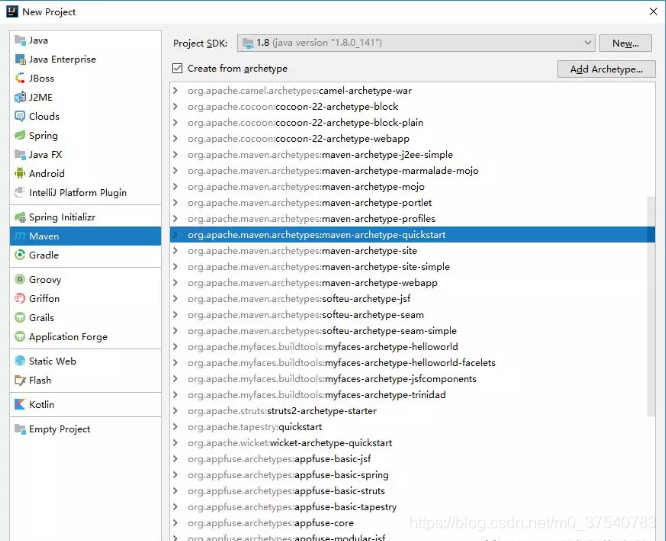Select softeu-archetype-seam-simple row
This screenshot has width=666, height=541.
(x=412, y=331)
